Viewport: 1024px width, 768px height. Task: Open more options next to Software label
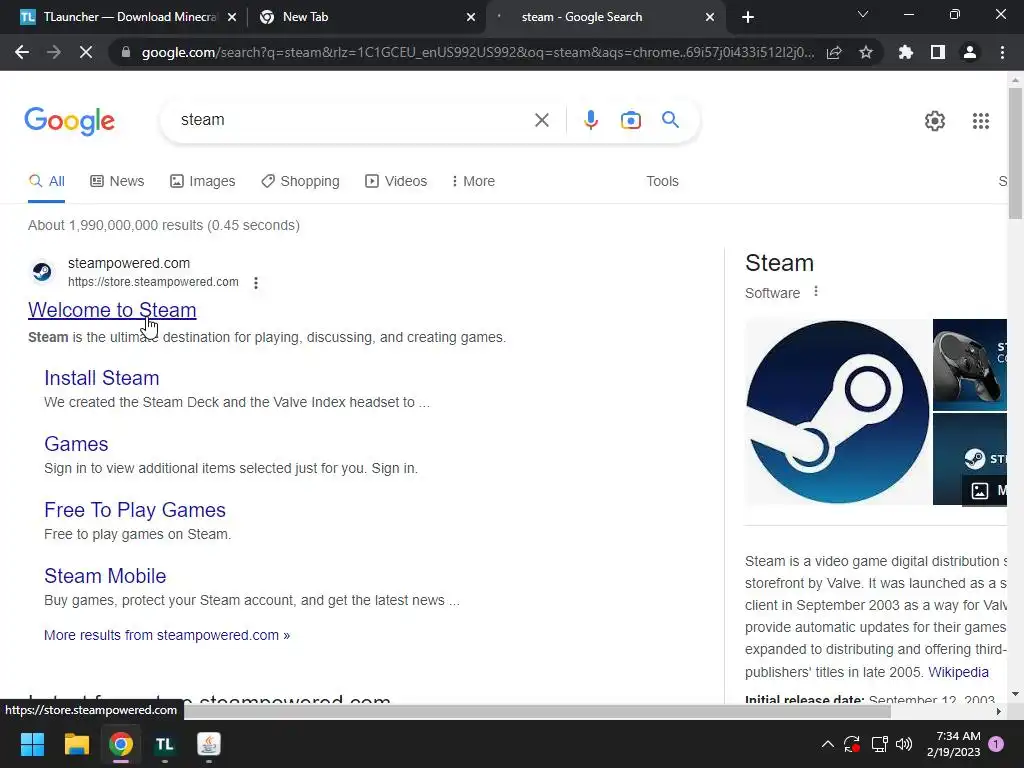click(x=816, y=292)
